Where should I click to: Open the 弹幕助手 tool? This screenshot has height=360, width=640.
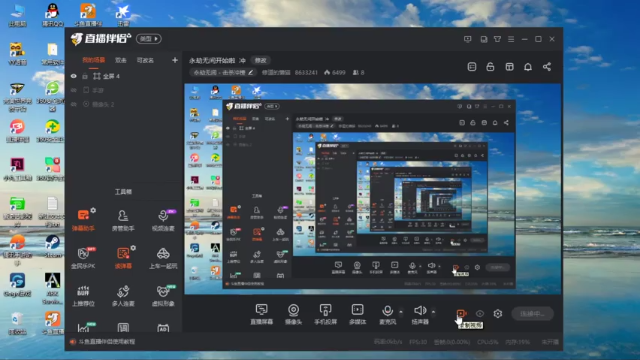tap(83, 220)
